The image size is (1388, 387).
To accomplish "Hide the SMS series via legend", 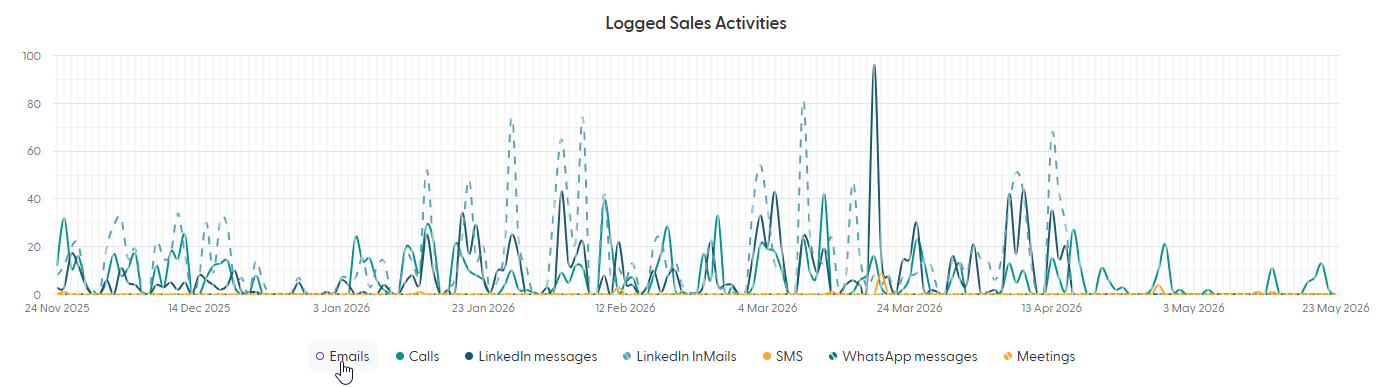I will click(783, 356).
